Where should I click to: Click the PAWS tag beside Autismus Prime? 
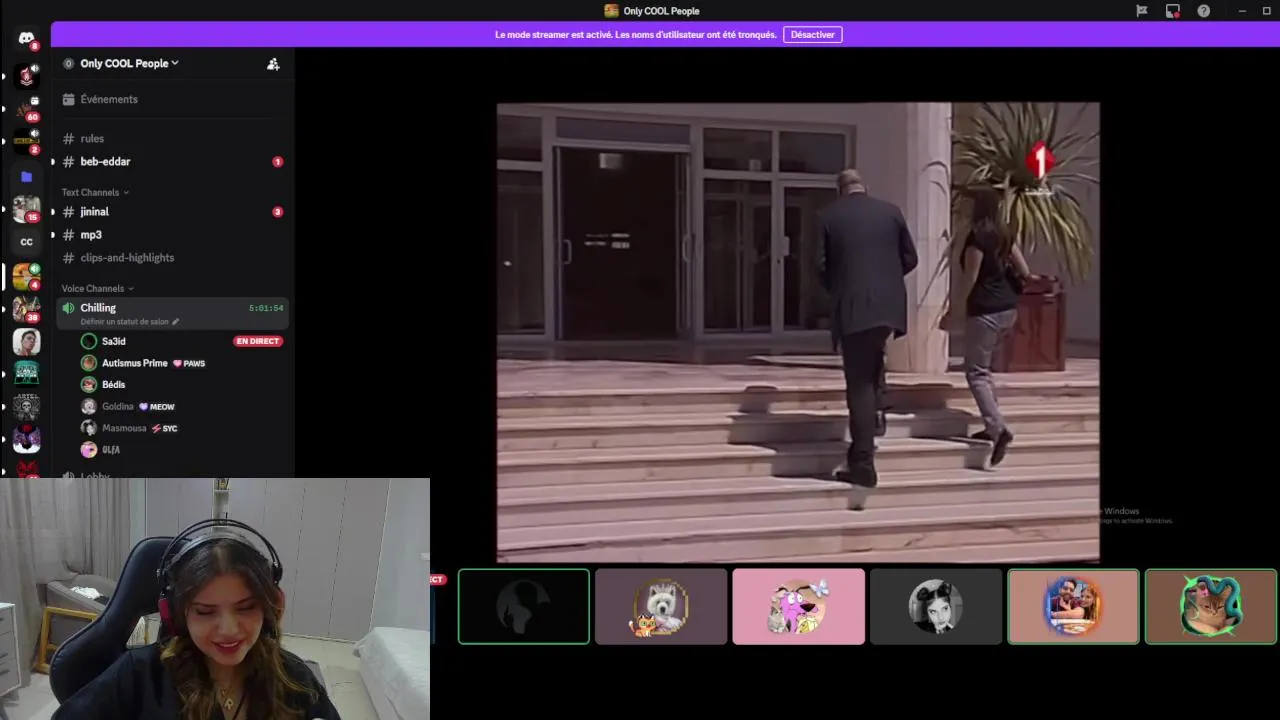(x=189, y=364)
